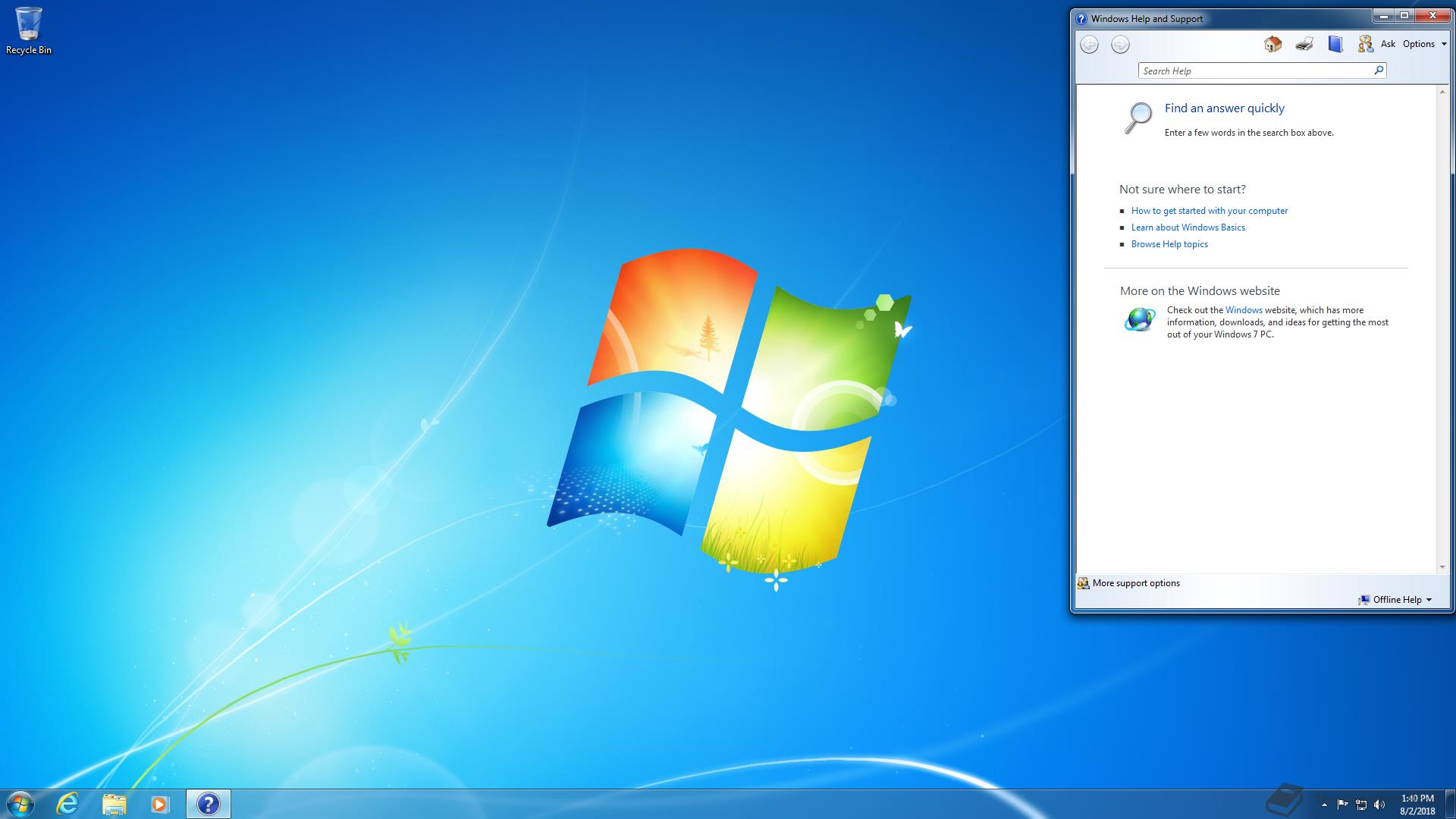Click 'Find an answer quickly' heading
The height and width of the screenshot is (819, 1456).
[x=1225, y=108]
